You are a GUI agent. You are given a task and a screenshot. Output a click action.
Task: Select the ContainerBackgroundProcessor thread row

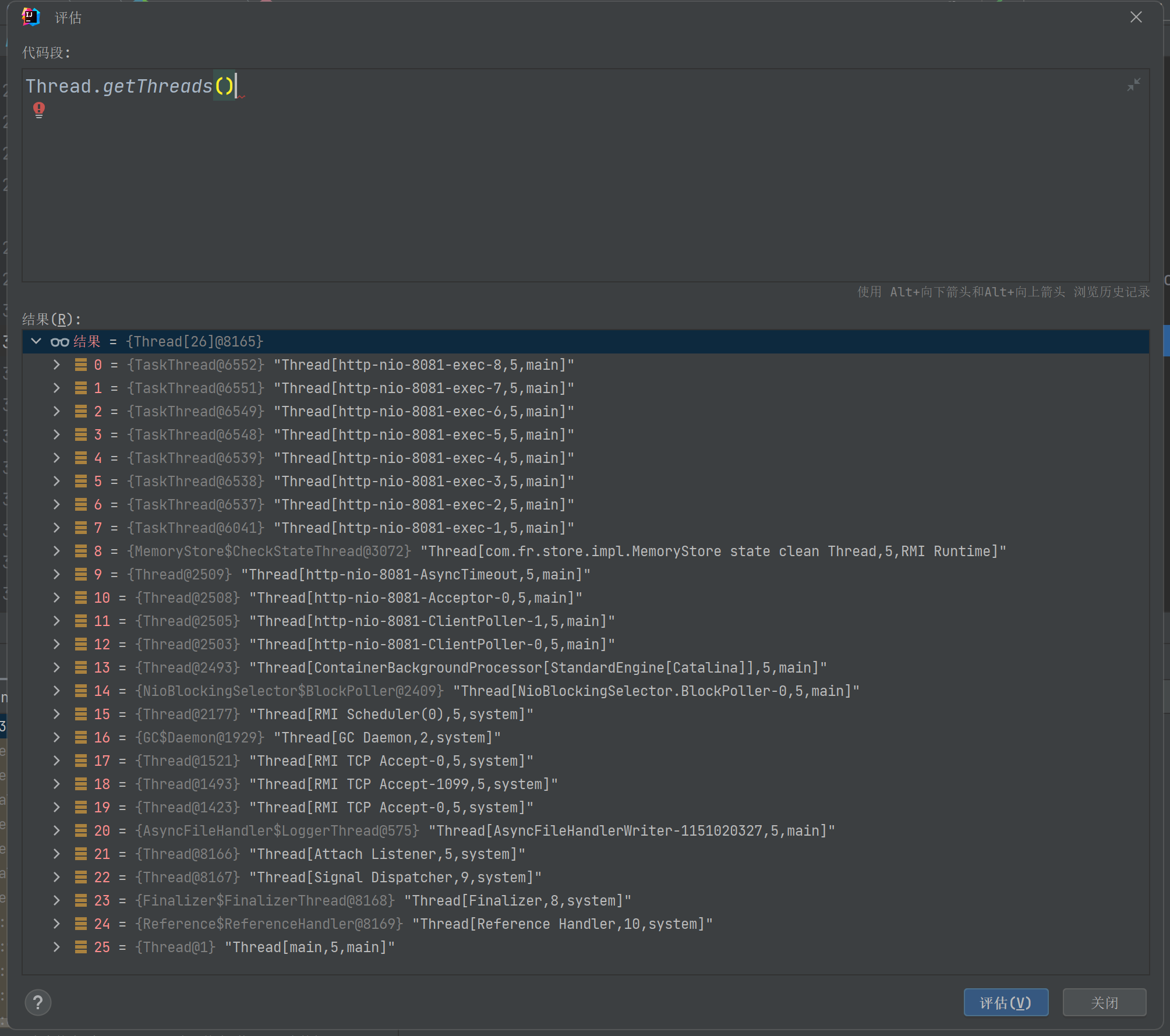[538, 668]
